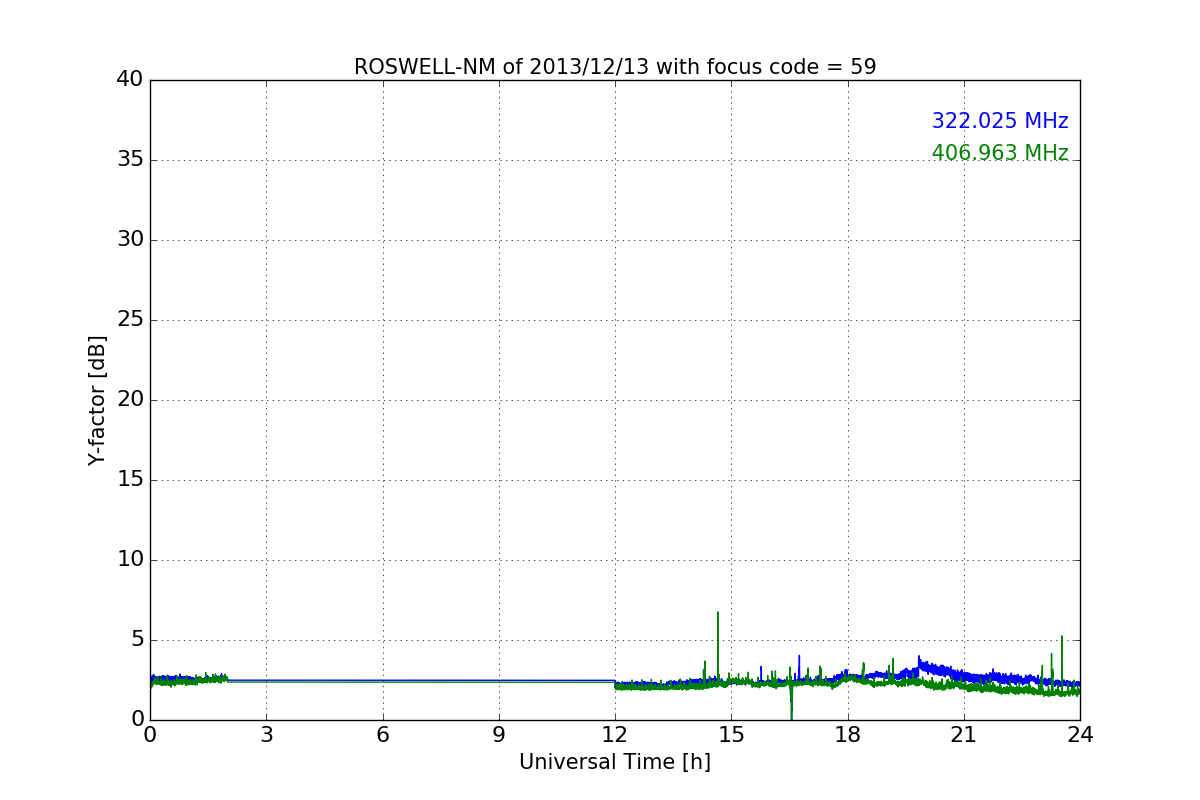
Task: Click the y-axis tick label 20
Action: pos(130,400)
